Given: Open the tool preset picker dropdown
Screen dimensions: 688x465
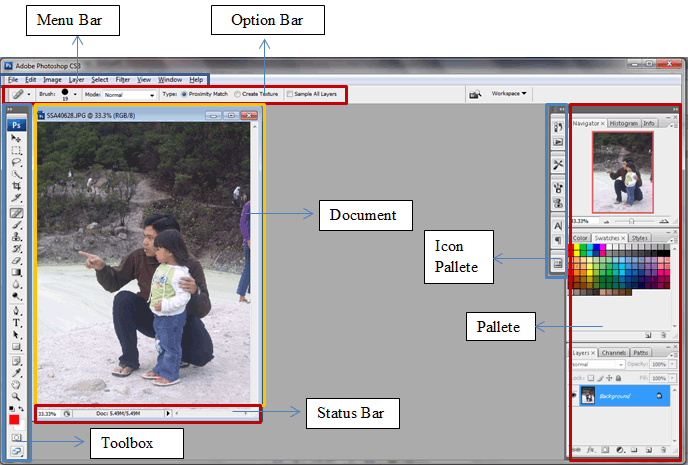Looking at the screenshot, I should point(29,94).
